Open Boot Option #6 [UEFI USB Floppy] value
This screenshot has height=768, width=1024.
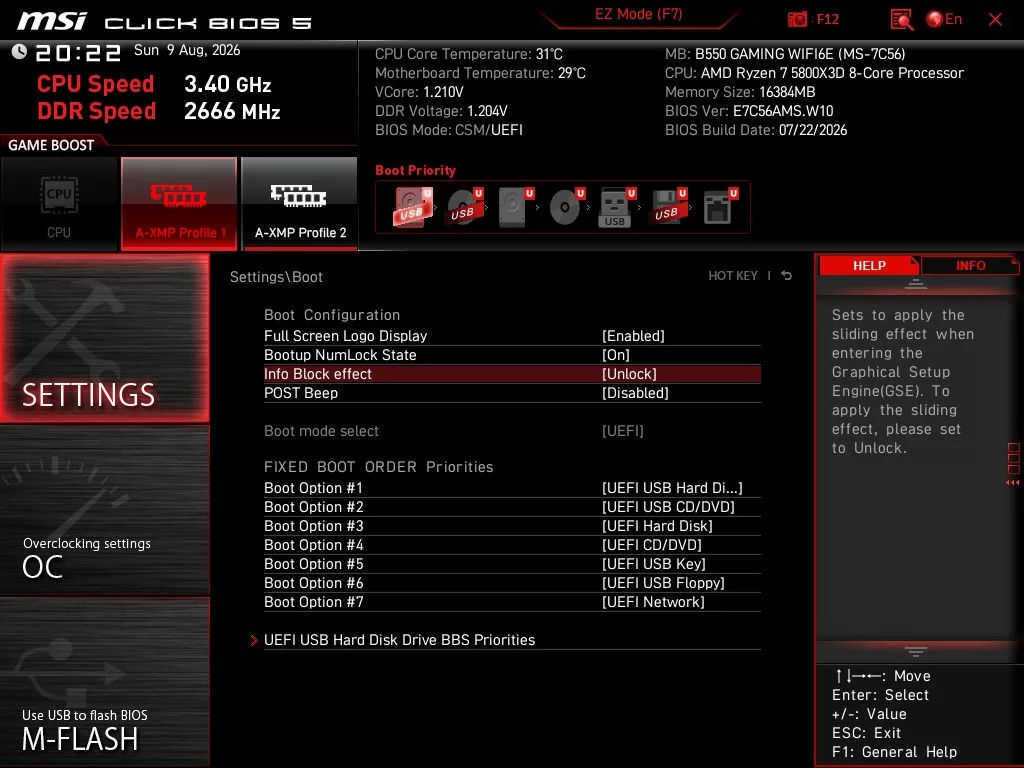click(664, 583)
